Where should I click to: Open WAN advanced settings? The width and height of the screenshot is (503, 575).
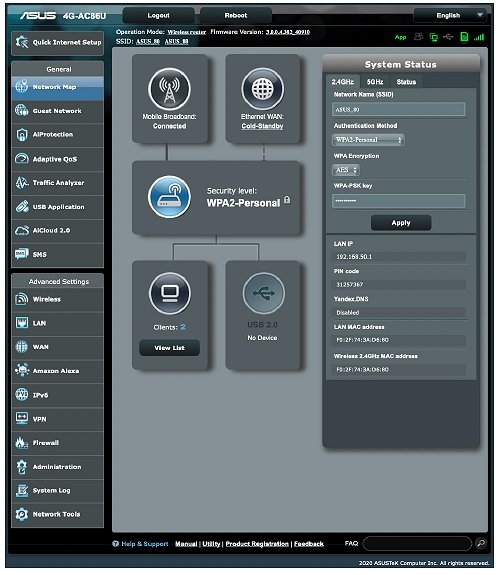(x=58, y=347)
